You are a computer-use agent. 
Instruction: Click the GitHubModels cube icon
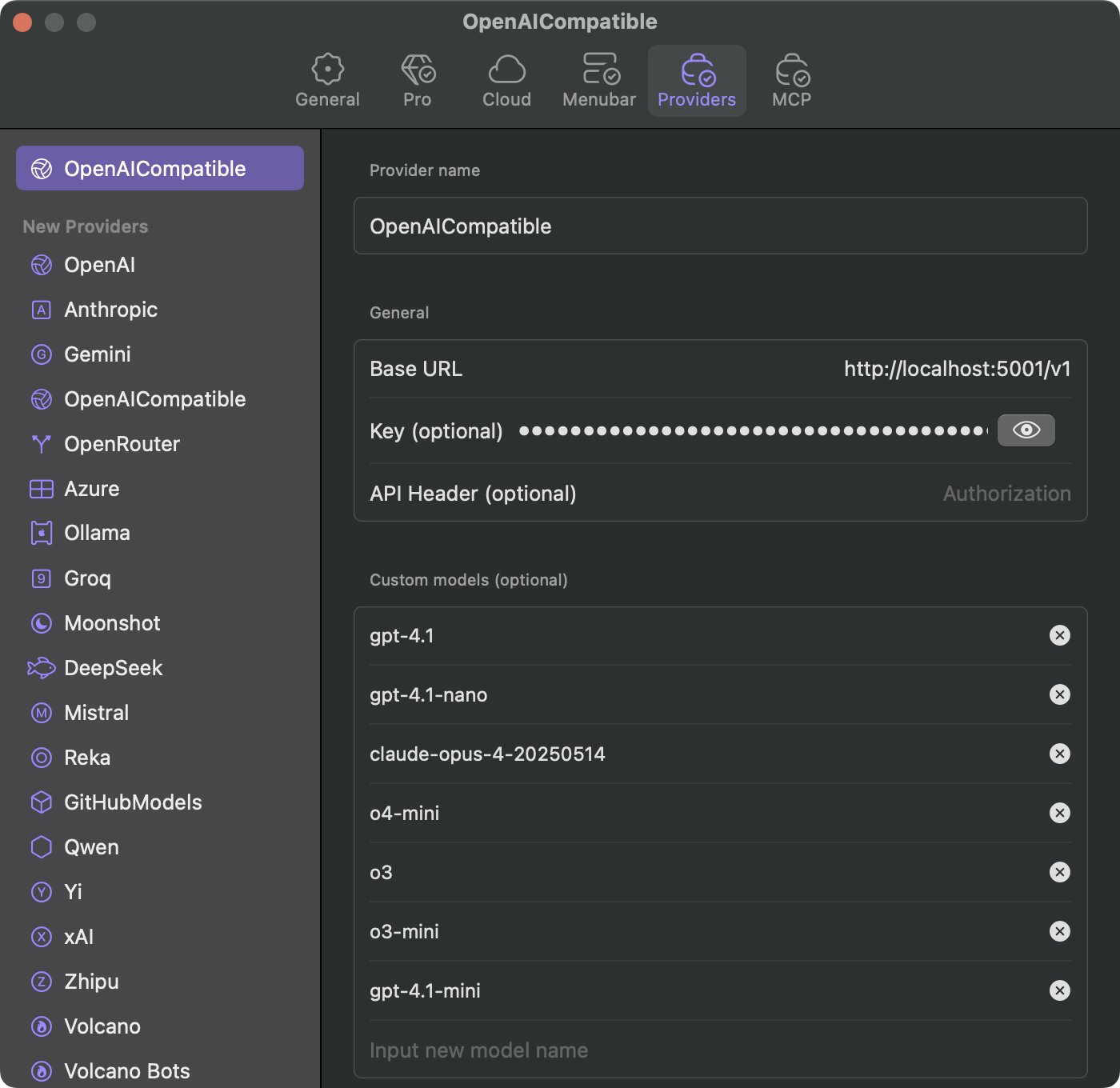(42, 802)
